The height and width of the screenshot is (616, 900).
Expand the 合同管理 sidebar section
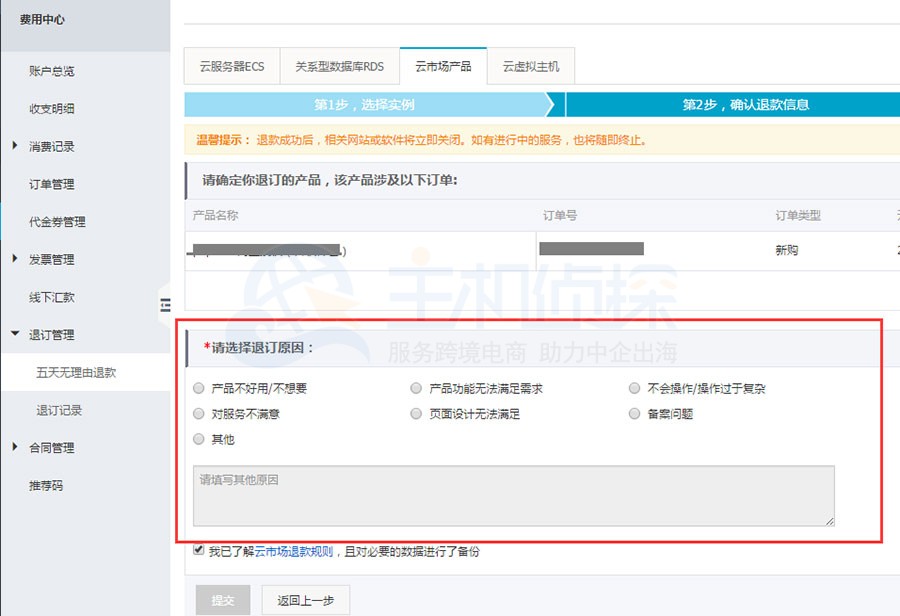(x=48, y=447)
